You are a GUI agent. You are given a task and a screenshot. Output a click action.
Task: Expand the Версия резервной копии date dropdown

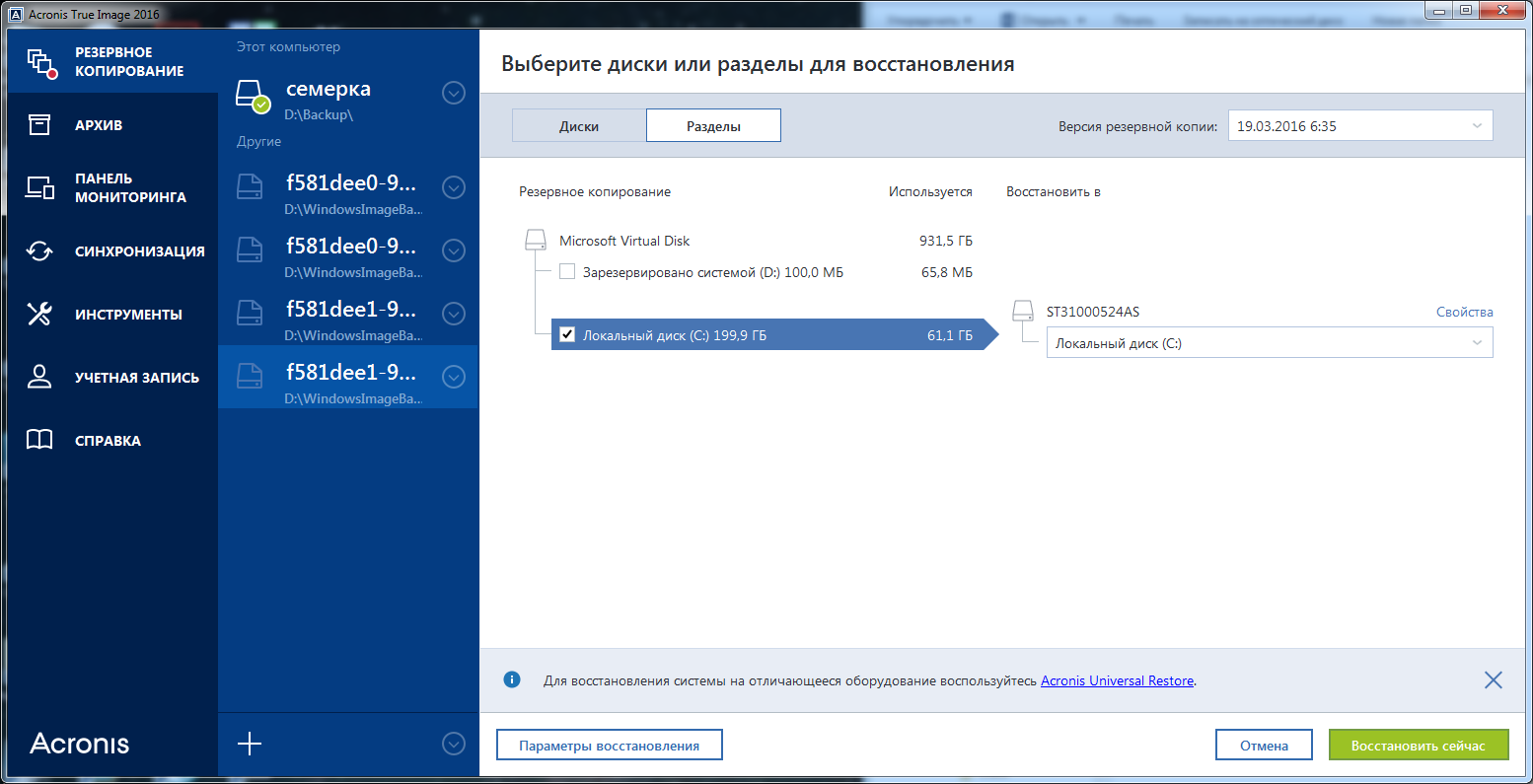tap(1359, 126)
